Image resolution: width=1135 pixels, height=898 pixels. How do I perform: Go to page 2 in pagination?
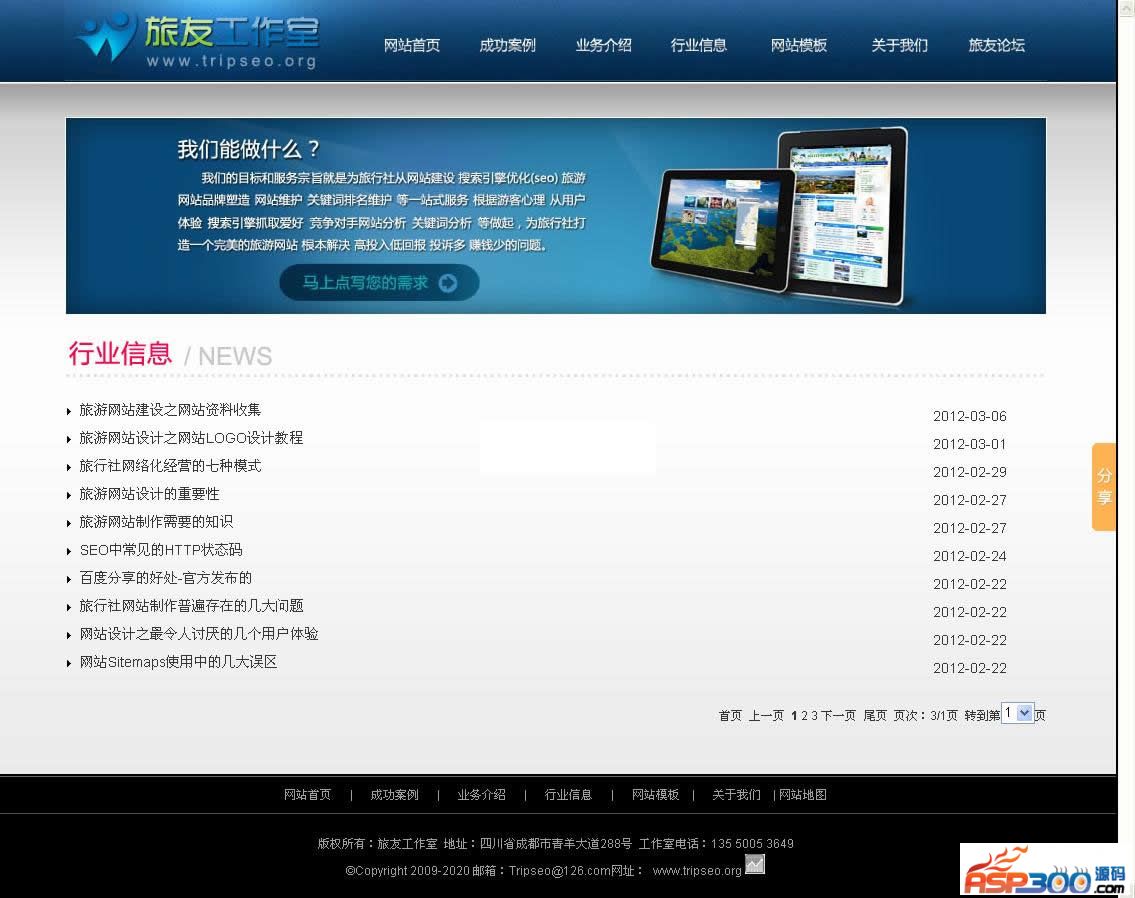[804, 716]
